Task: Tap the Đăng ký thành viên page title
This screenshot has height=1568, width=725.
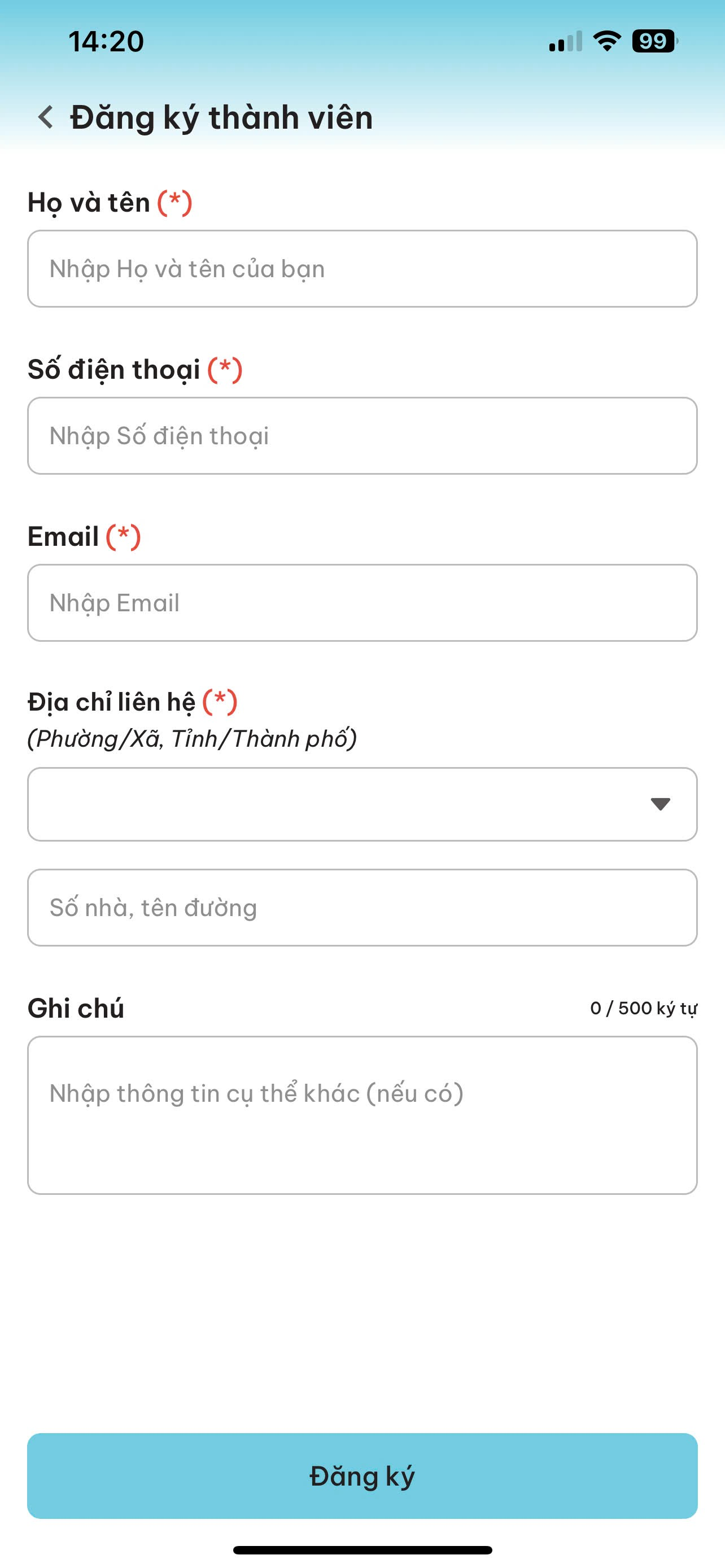Action: (221, 117)
